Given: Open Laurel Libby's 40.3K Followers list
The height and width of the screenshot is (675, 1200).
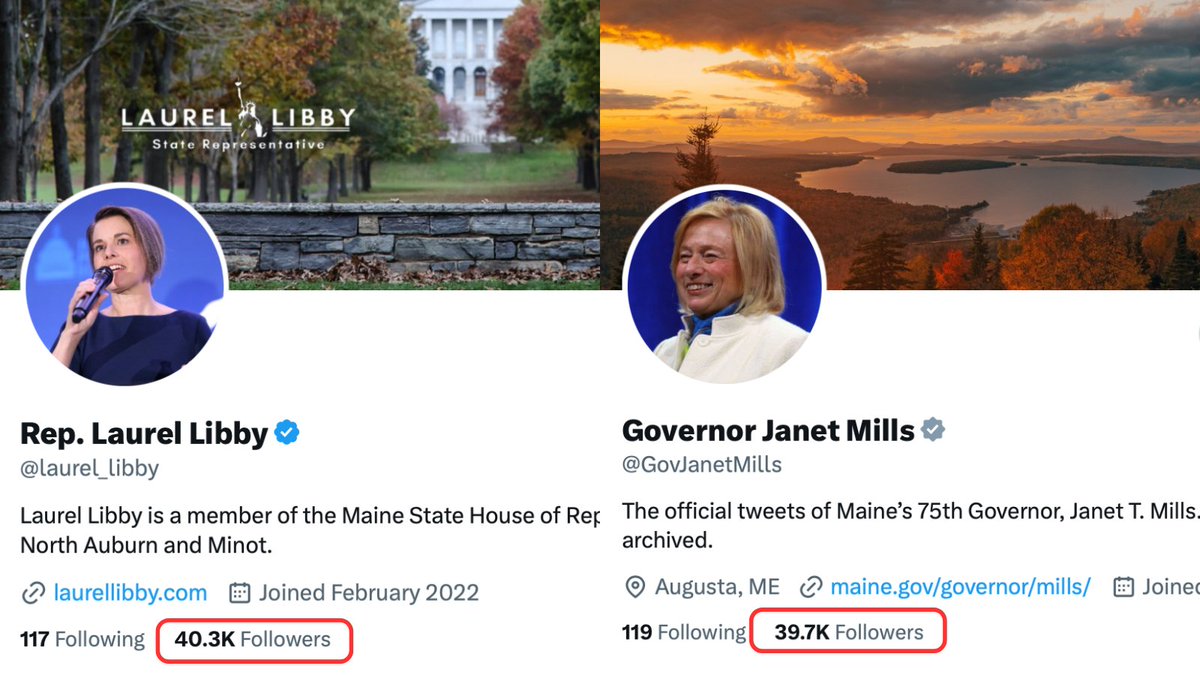Looking at the screenshot, I should [x=252, y=639].
